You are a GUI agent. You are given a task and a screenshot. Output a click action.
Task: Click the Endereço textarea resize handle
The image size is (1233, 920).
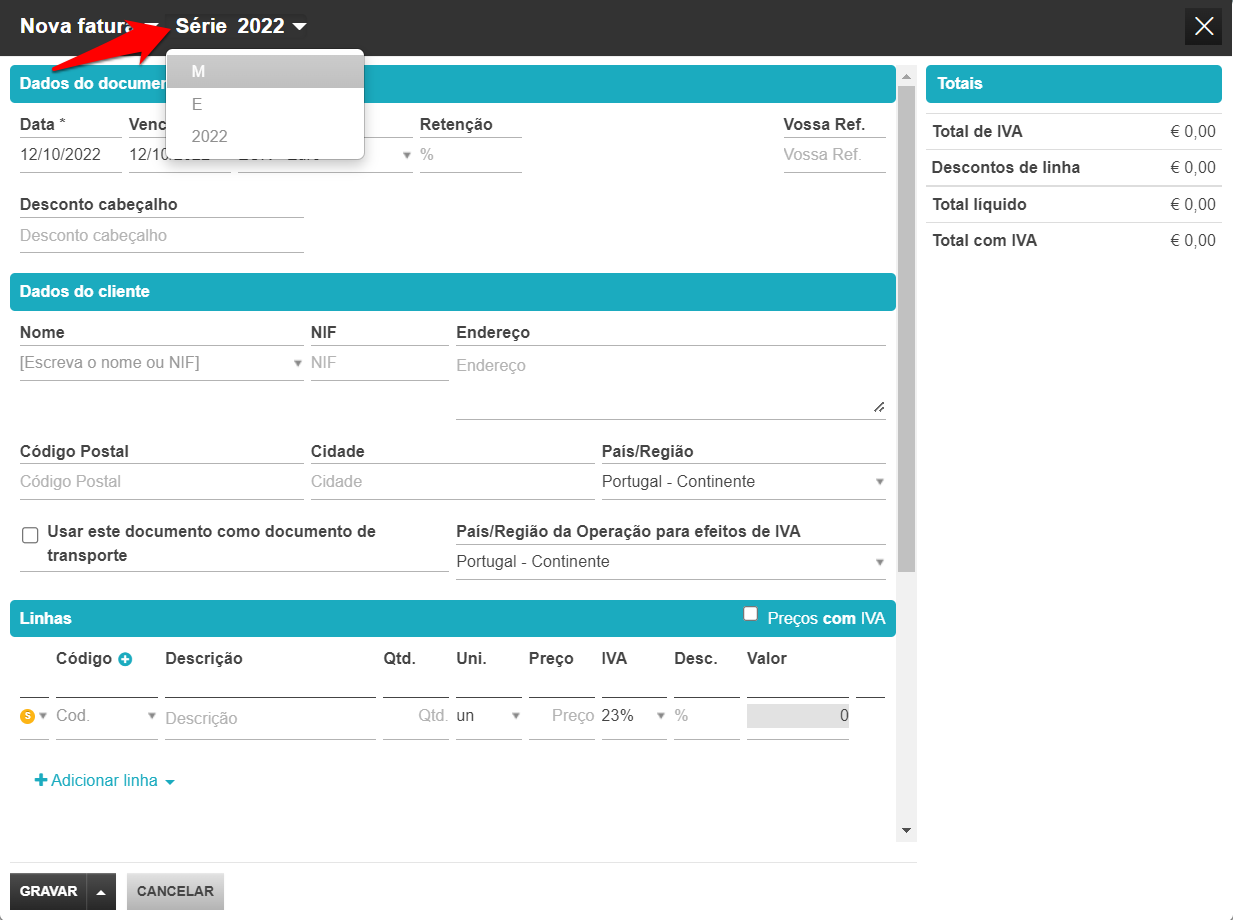tap(879, 406)
